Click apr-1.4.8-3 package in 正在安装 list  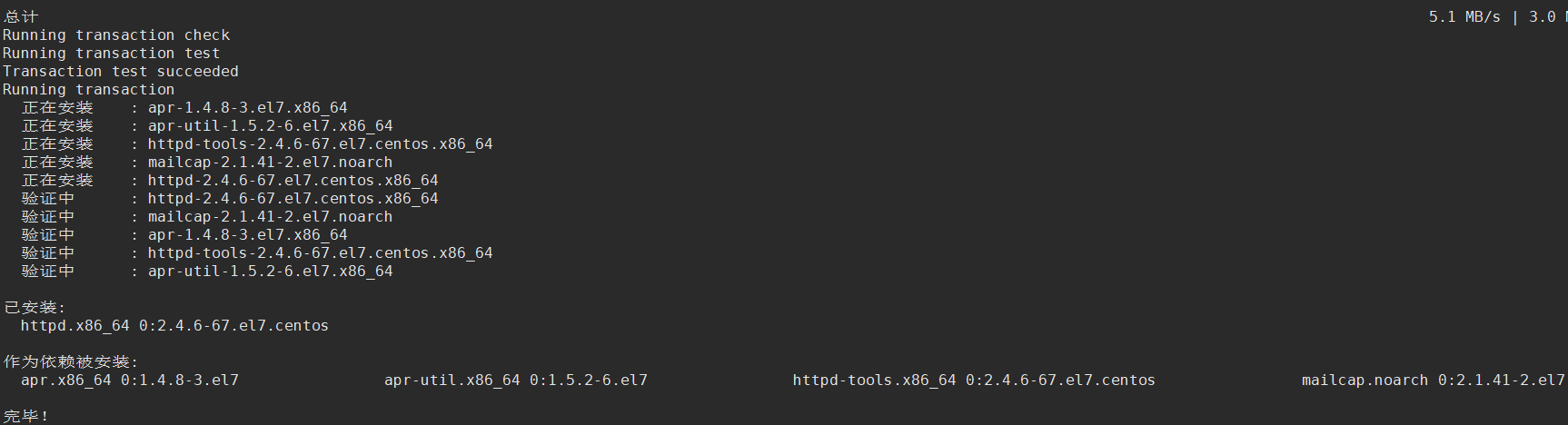247,107
